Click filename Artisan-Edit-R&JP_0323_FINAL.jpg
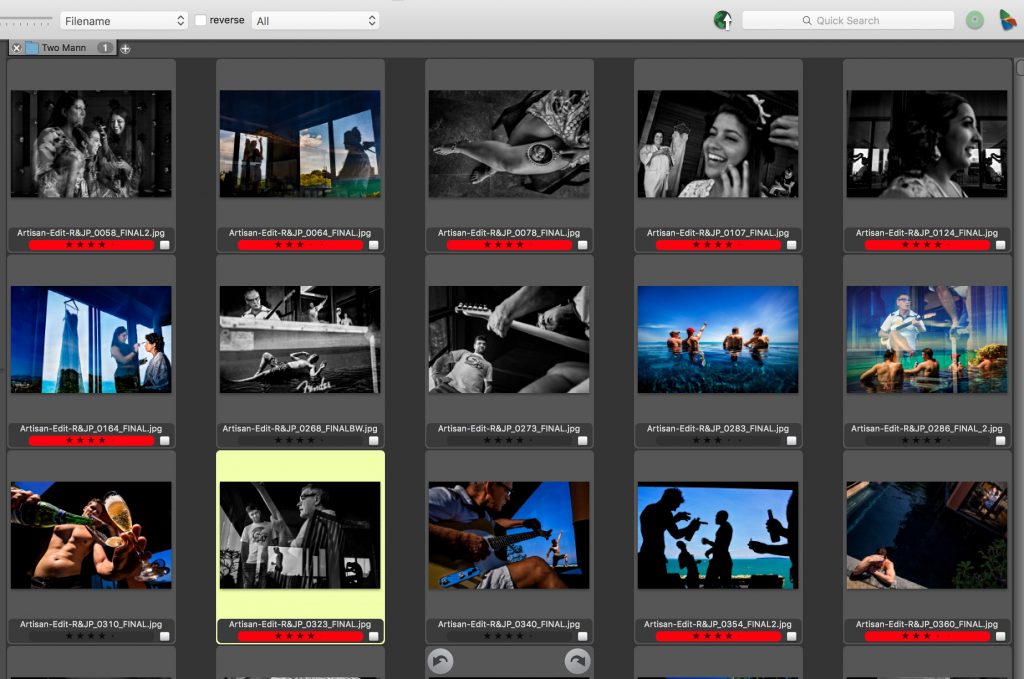The width and height of the screenshot is (1024, 679). (x=300, y=625)
